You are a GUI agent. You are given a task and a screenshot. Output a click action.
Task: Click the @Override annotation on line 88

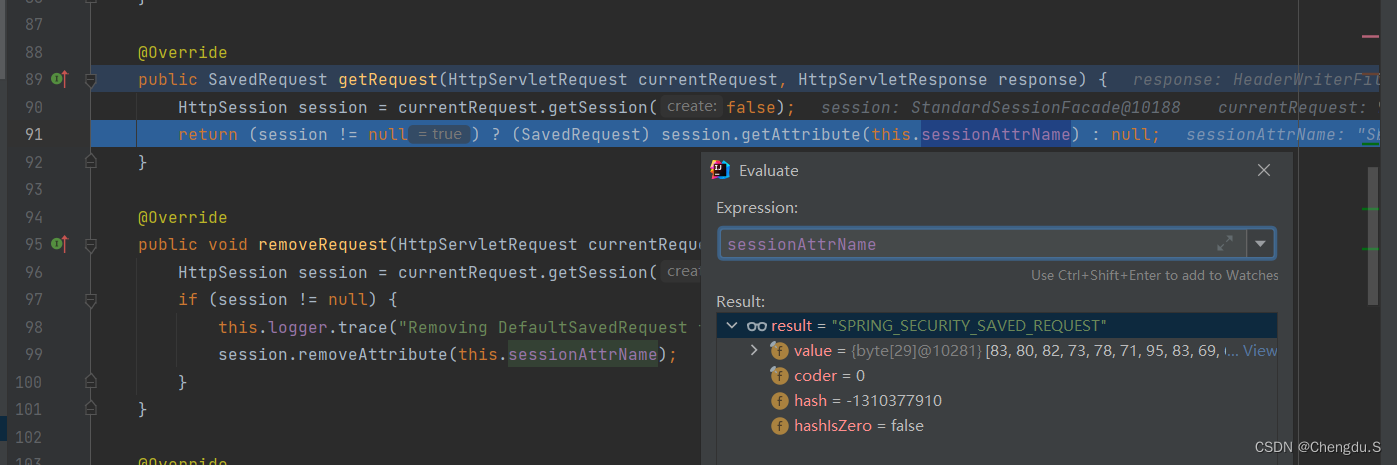[183, 52]
